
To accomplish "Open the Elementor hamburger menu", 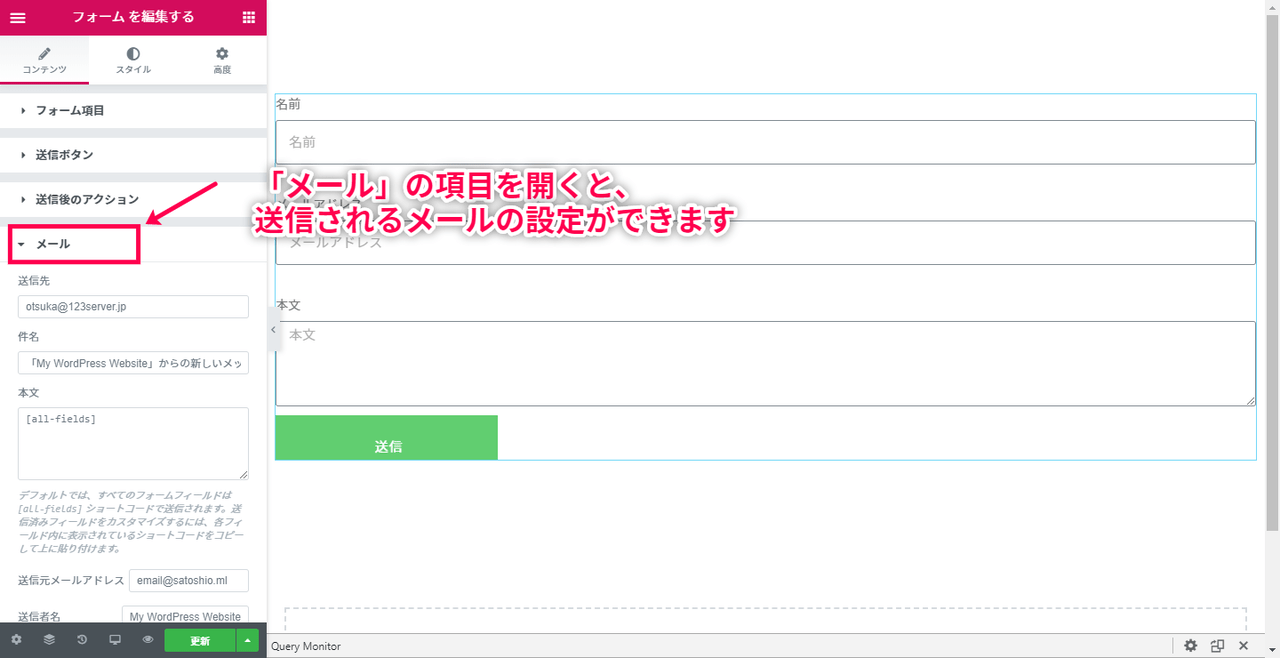I will click(x=17, y=17).
